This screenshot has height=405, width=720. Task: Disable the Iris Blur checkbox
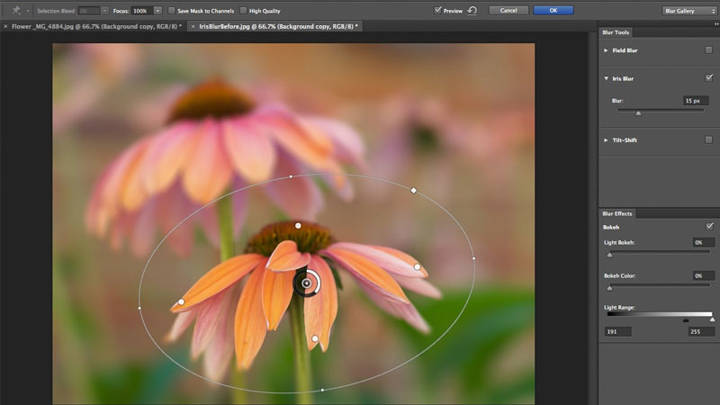coord(709,78)
